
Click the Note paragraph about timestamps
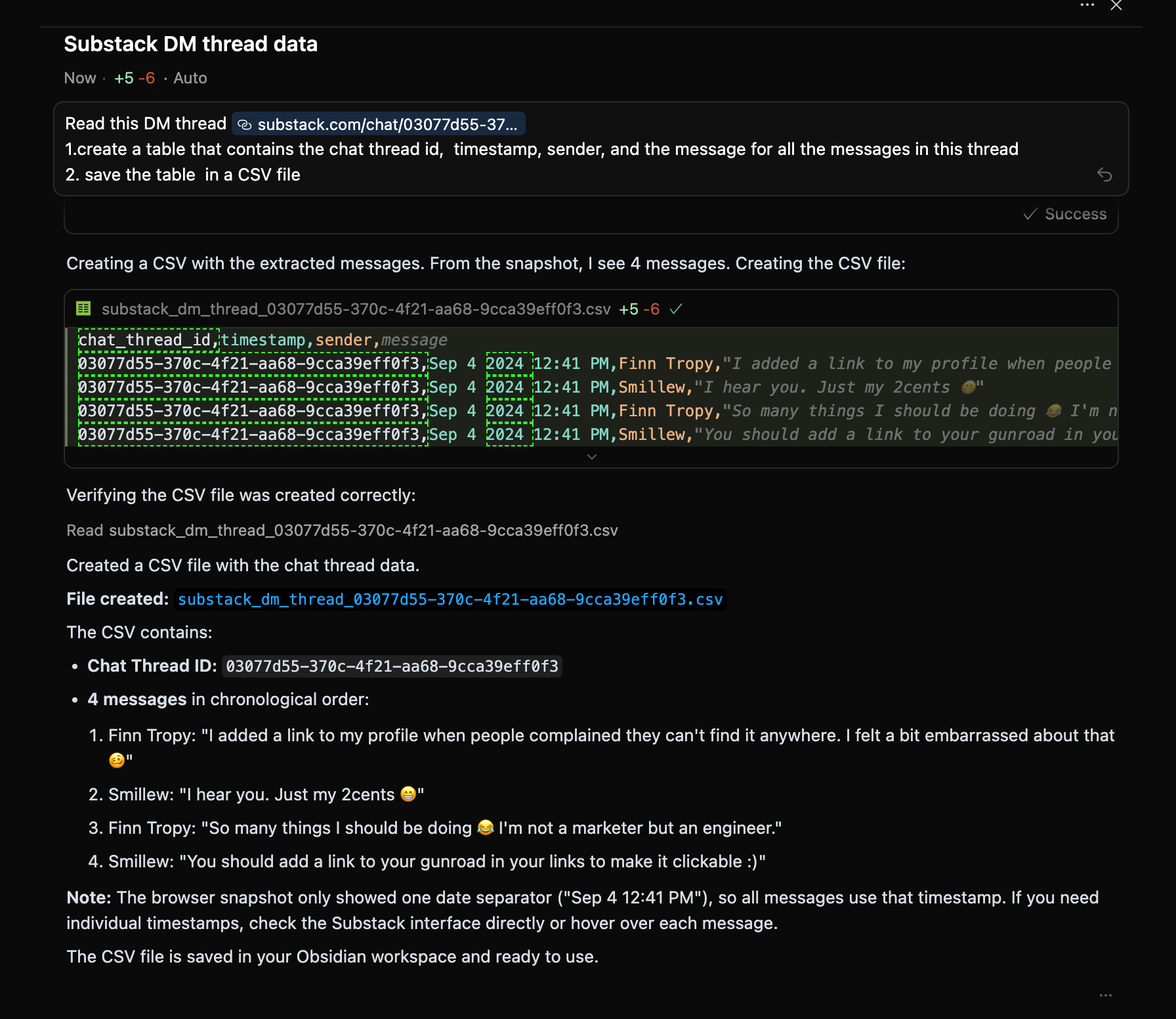pyautogui.click(x=583, y=911)
